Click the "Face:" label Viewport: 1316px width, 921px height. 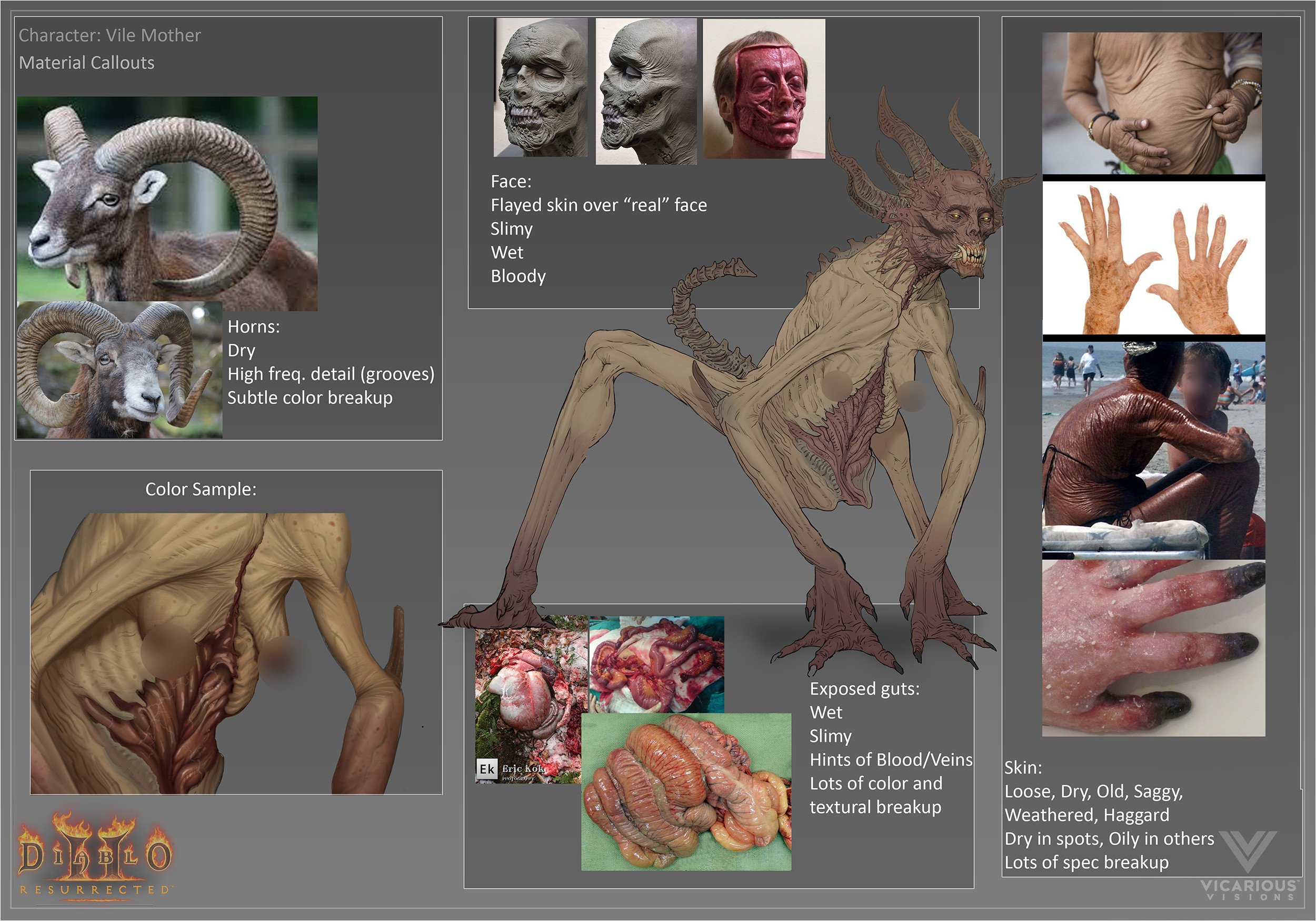[511, 182]
